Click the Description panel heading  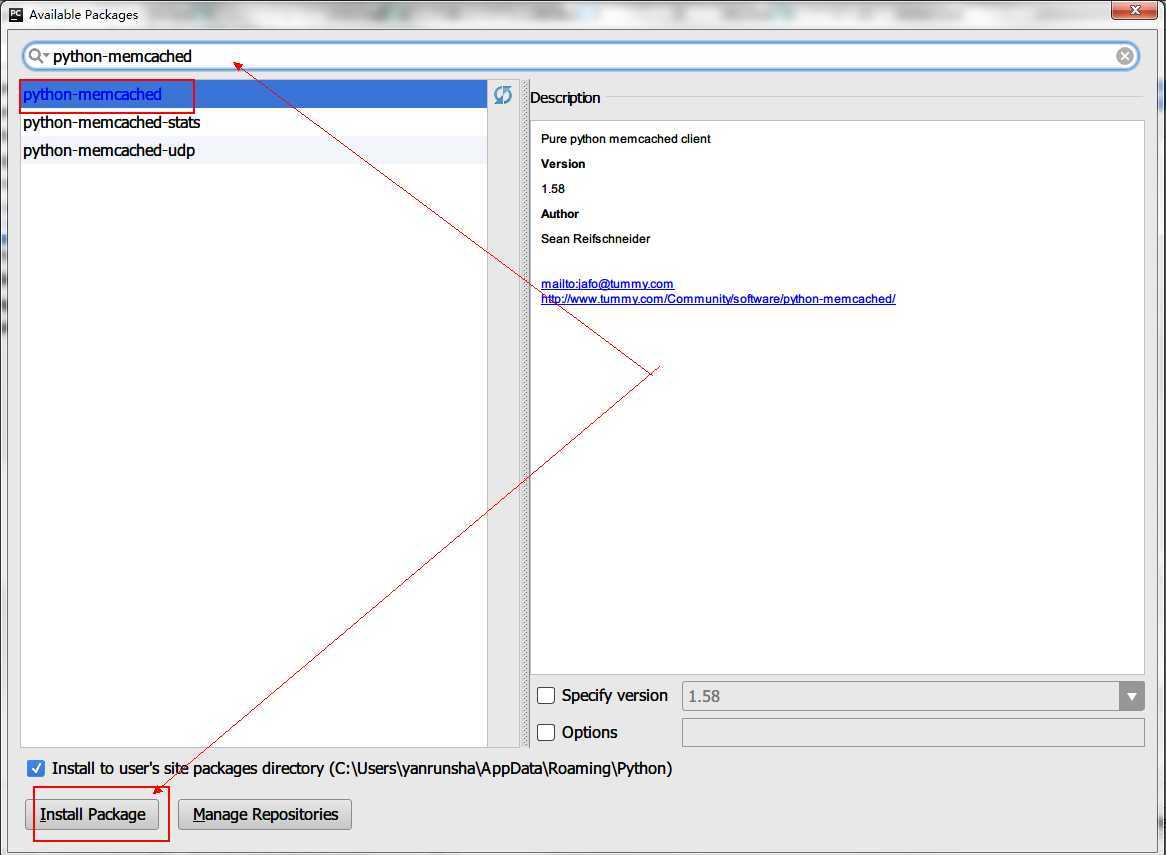(x=565, y=97)
